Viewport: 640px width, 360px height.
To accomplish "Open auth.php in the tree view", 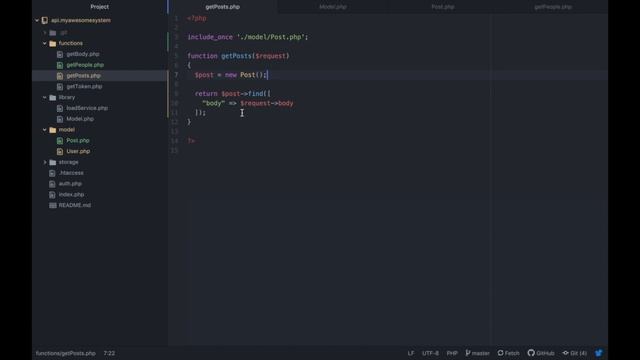I will coord(70,184).
